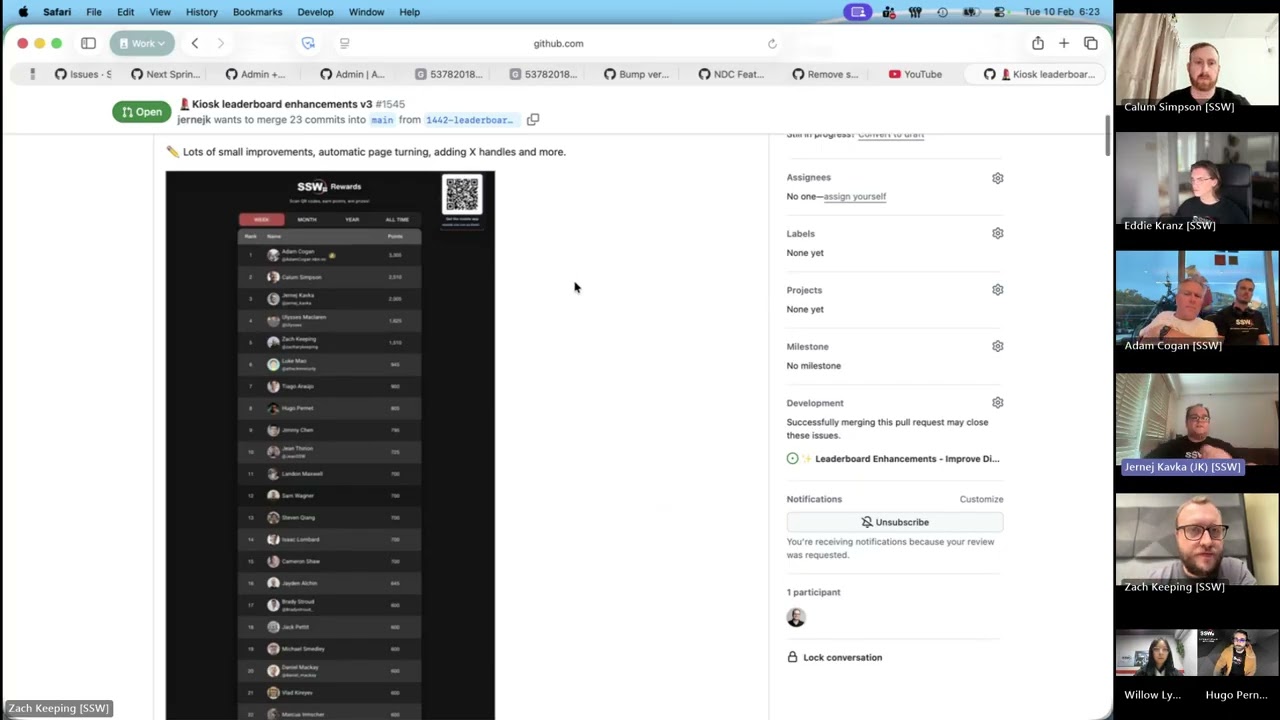The height and width of the screenshot is (720, 1280).
Task: Open the Assignees gear settings
Action: 997,178
